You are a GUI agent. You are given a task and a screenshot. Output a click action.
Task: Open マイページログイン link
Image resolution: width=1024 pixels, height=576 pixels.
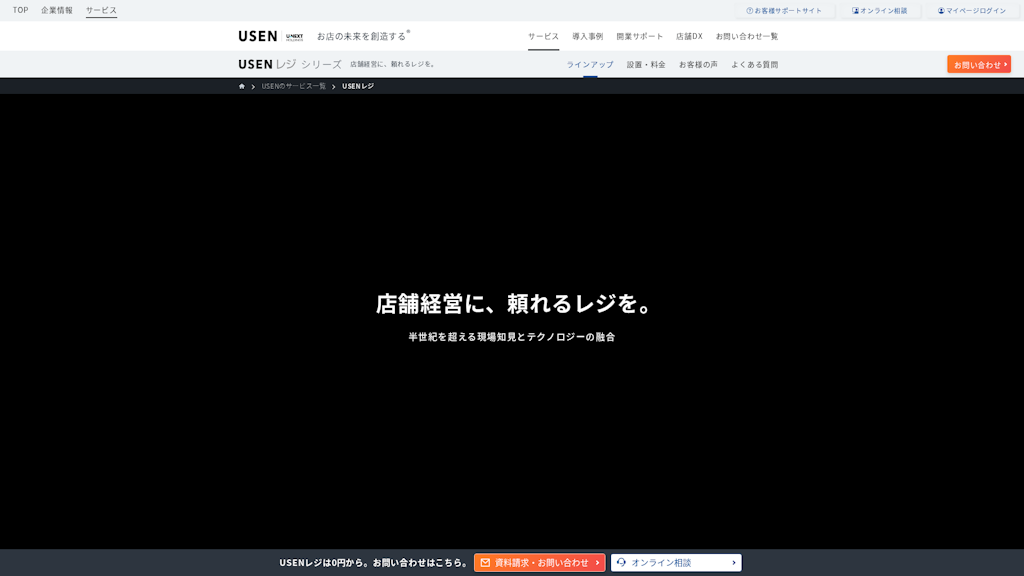click(972, 10)
